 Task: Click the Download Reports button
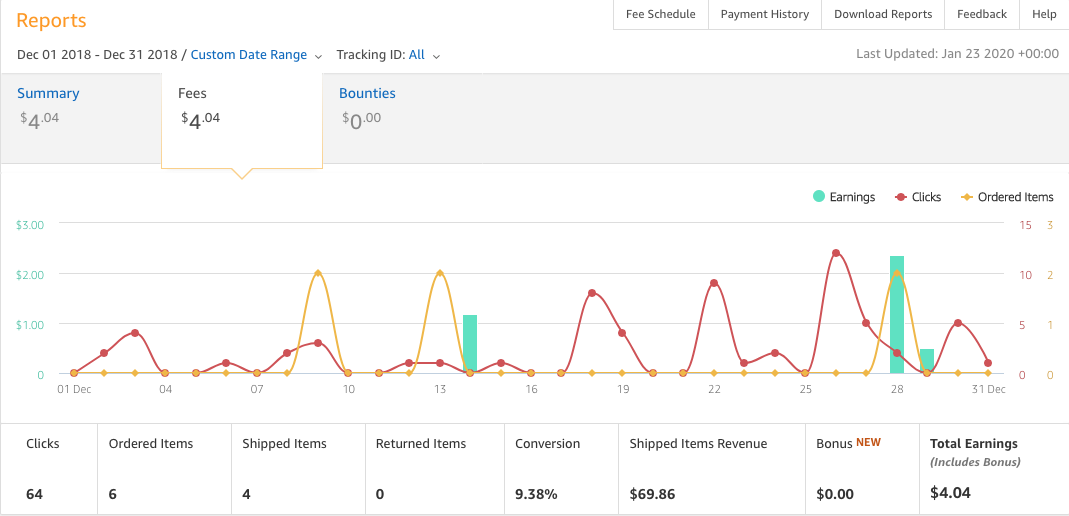click(x=883, y=14)
